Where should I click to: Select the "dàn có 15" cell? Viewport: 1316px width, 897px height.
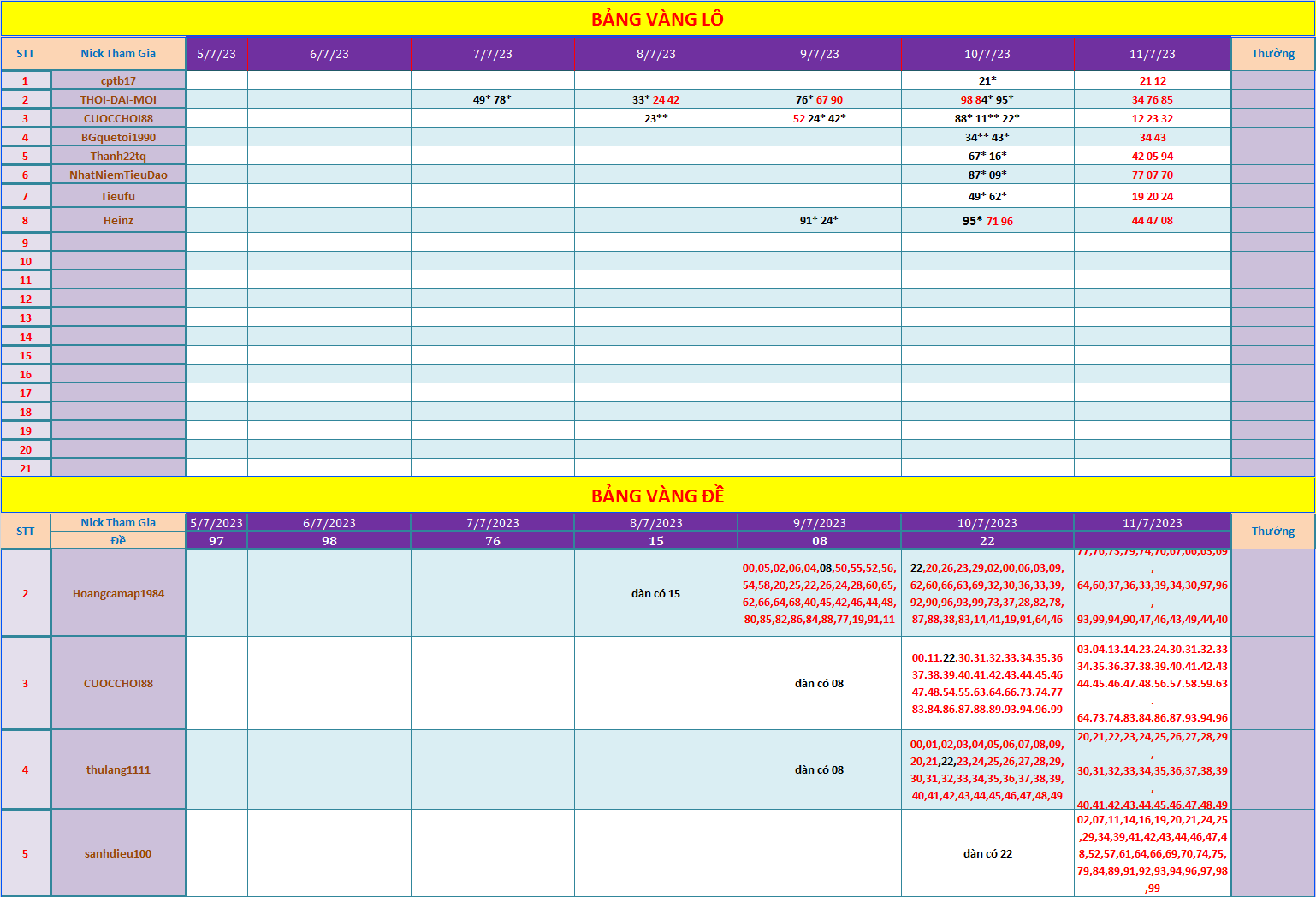click(655, 593)
